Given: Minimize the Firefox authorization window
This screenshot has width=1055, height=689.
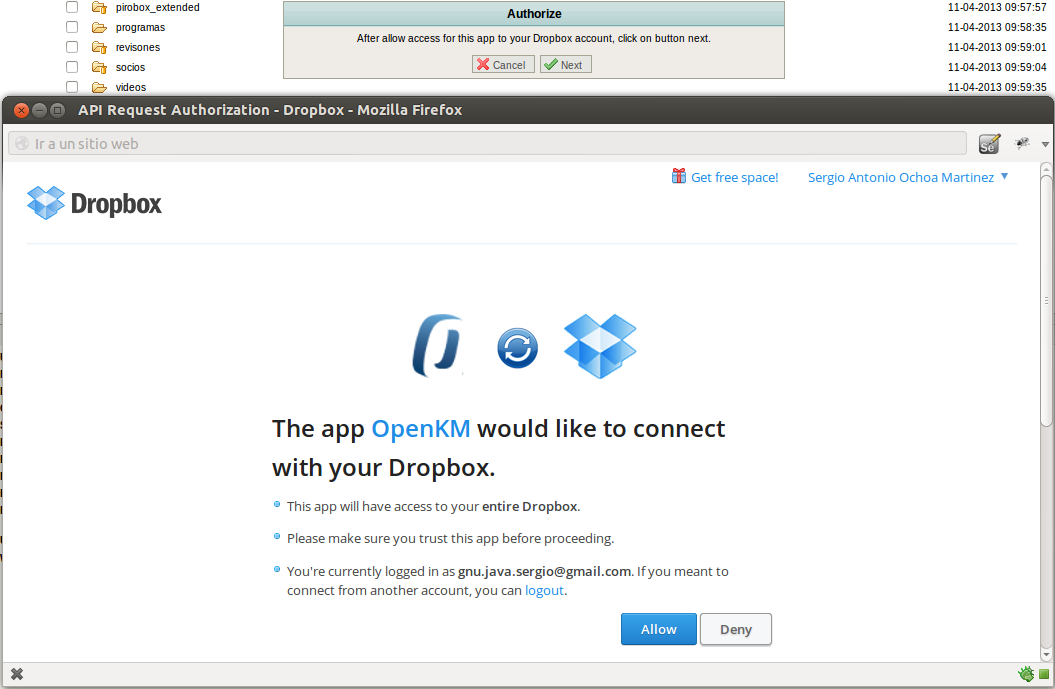Looking at the screenshot, I should coord(39,110).
